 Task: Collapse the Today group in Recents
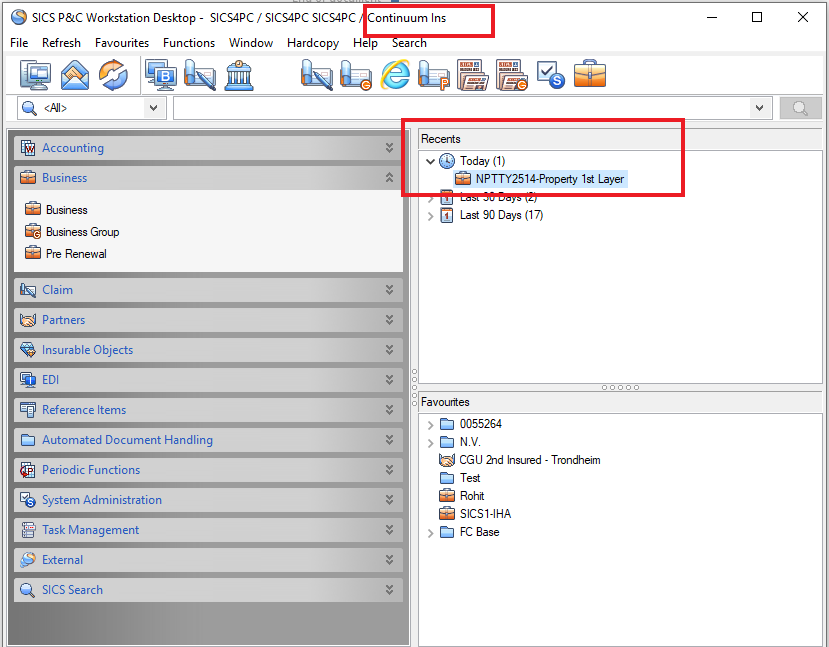click(x=431, y=161)
